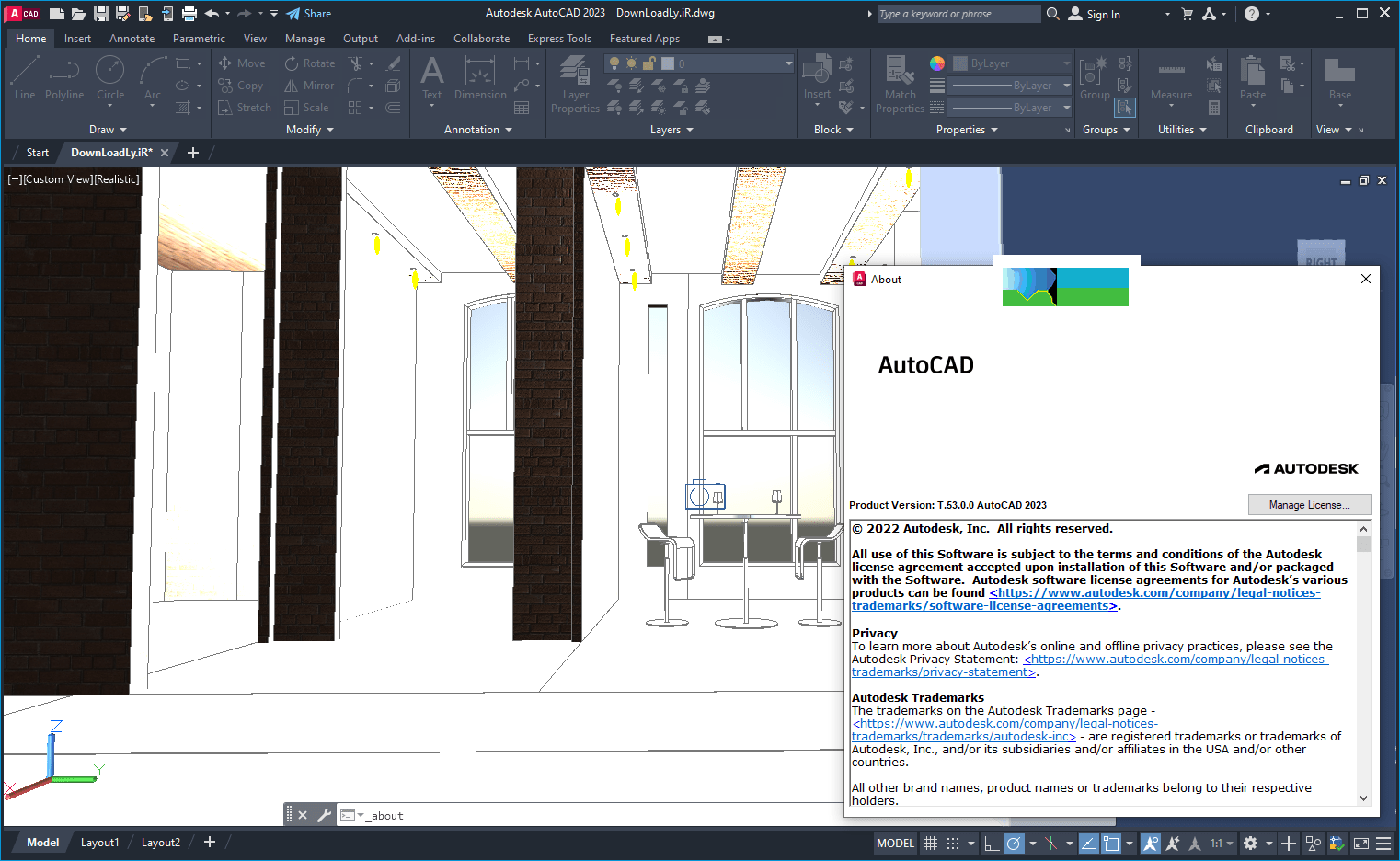
Task: Click the About dialog vertical scrollbar thumb
Action: coord(1363,544)
